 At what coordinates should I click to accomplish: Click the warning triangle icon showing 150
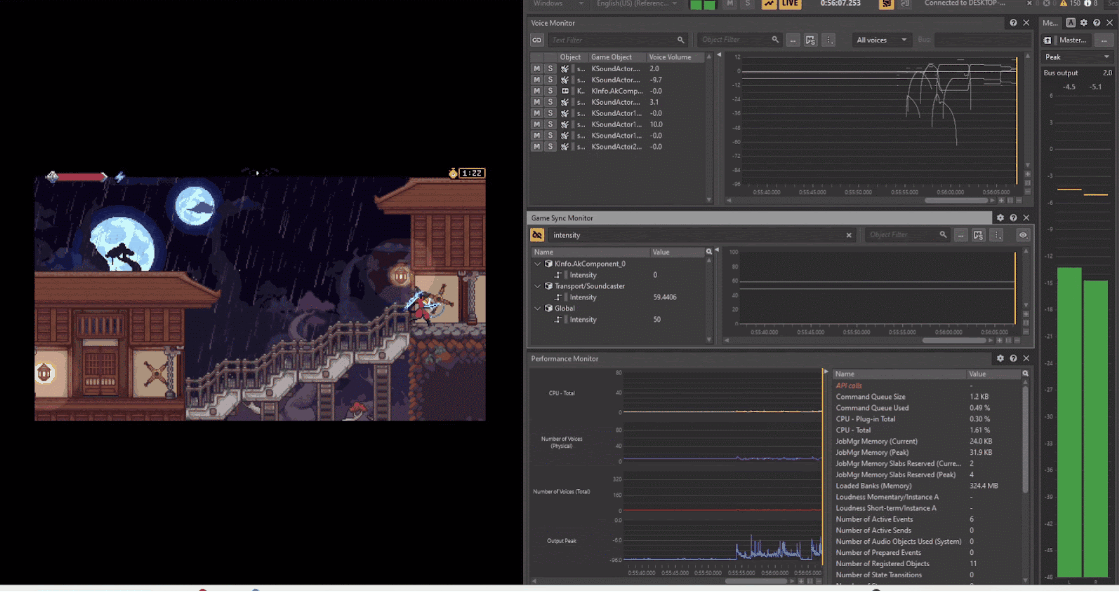[x=1063, y=4]
